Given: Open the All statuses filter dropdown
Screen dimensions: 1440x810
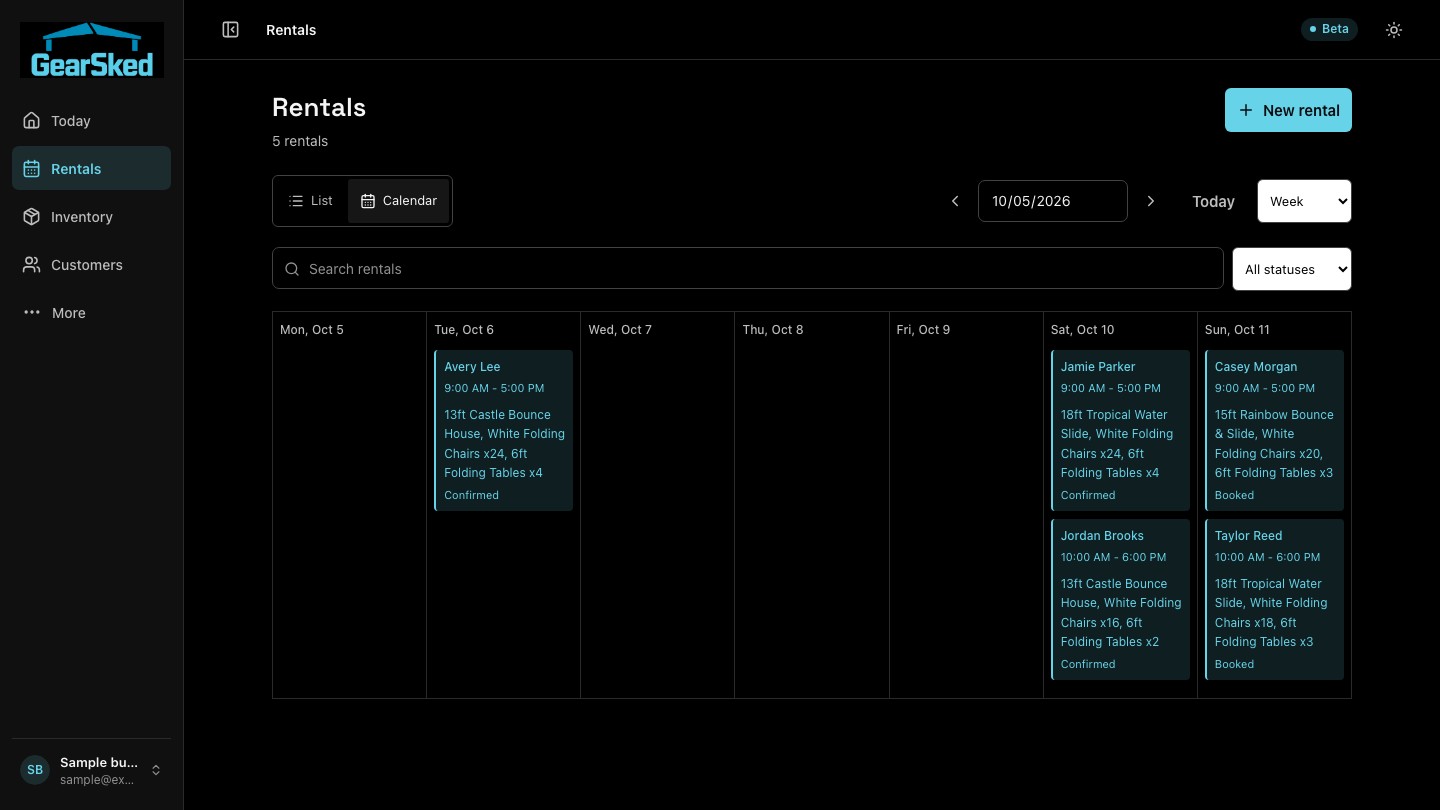Looking at the screenshot, I should click(x=1292, y=269).
